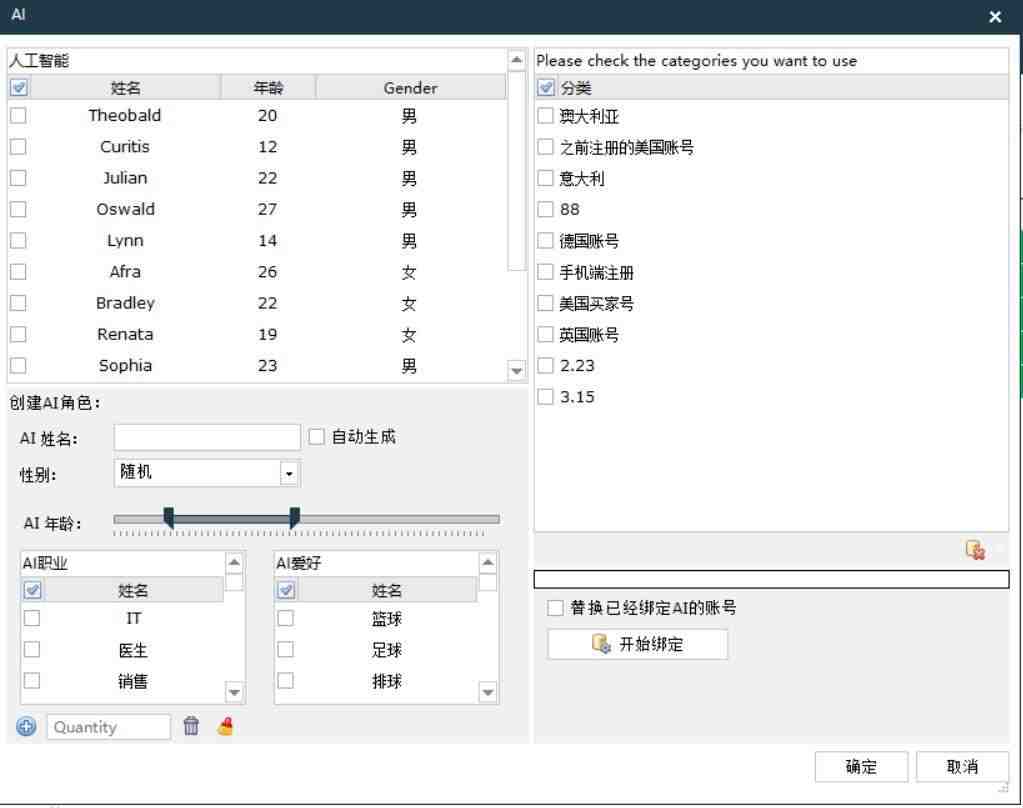
Task: Toggle select-all in AI职业 list header
Action: [x=32, y=590]
